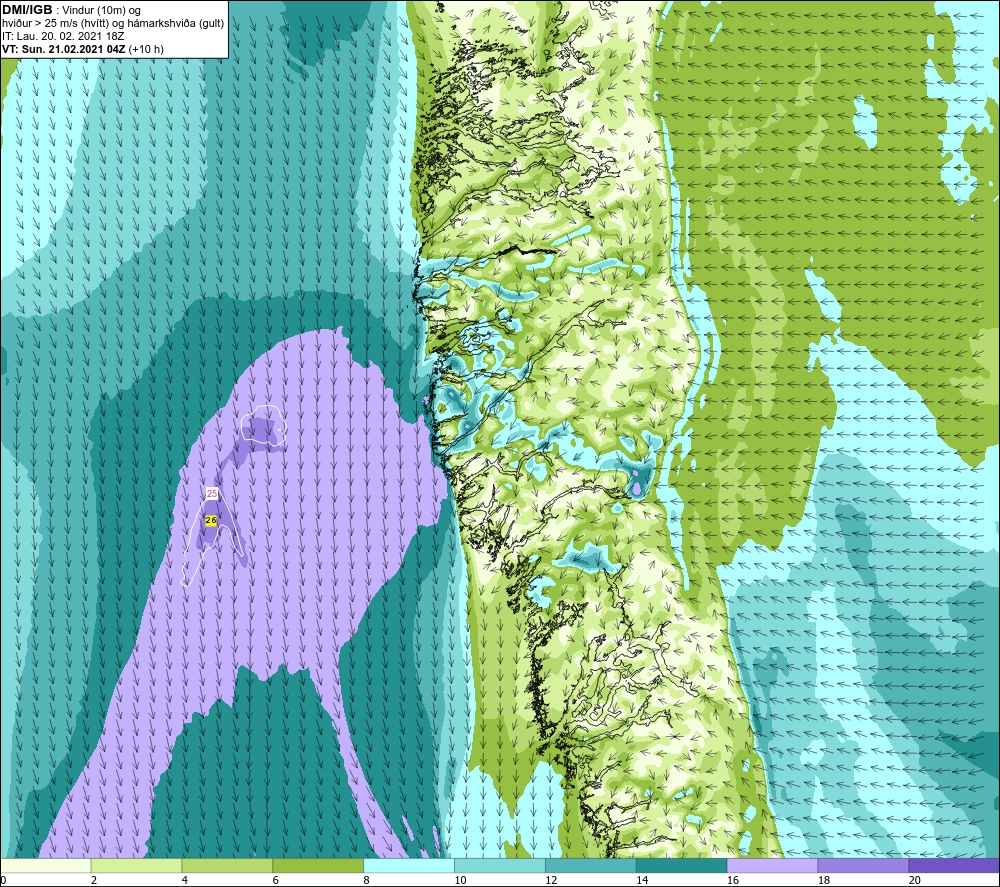Click the IT: Lau. 20. 02. 2021 18Z line
Image resolution: width=1000 pixels, height=887 pixels.
click(63, 36)
